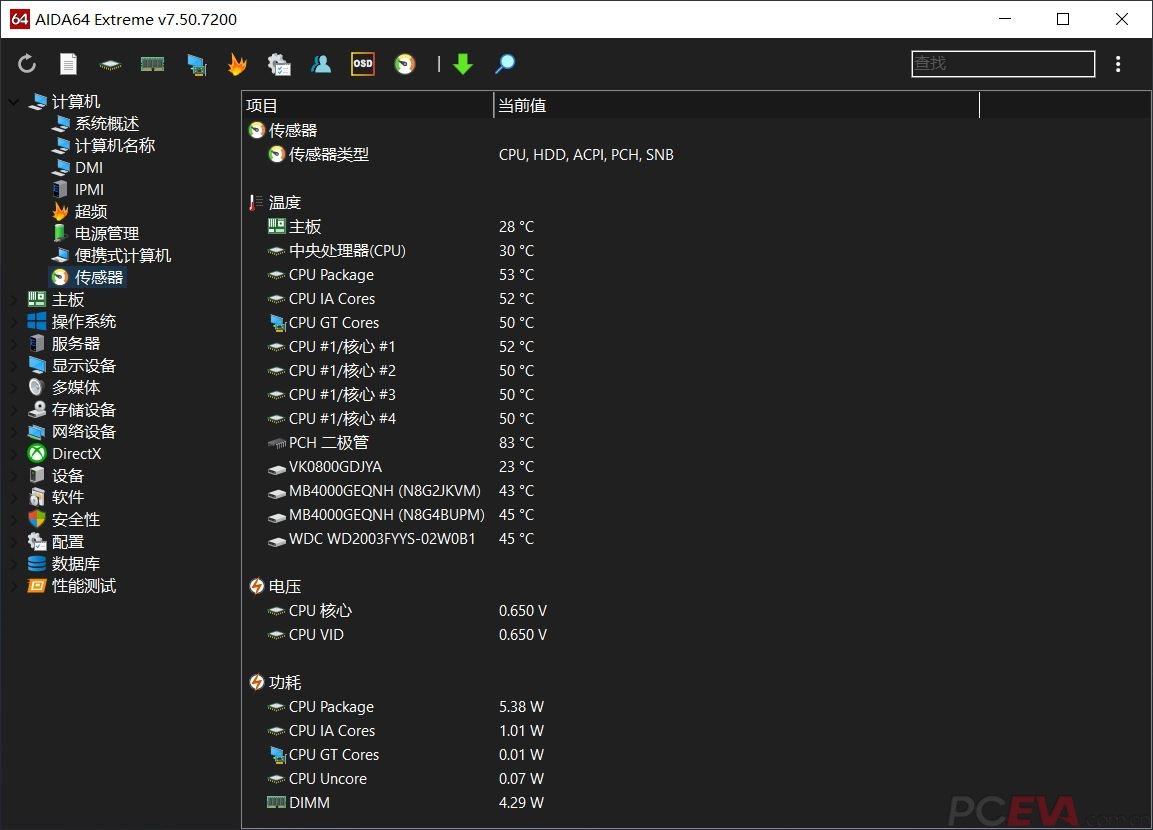Select 电源管理 in the tree
This screenshot has height=830, width=1153.
pyautogui.click(x=107, y=234)
